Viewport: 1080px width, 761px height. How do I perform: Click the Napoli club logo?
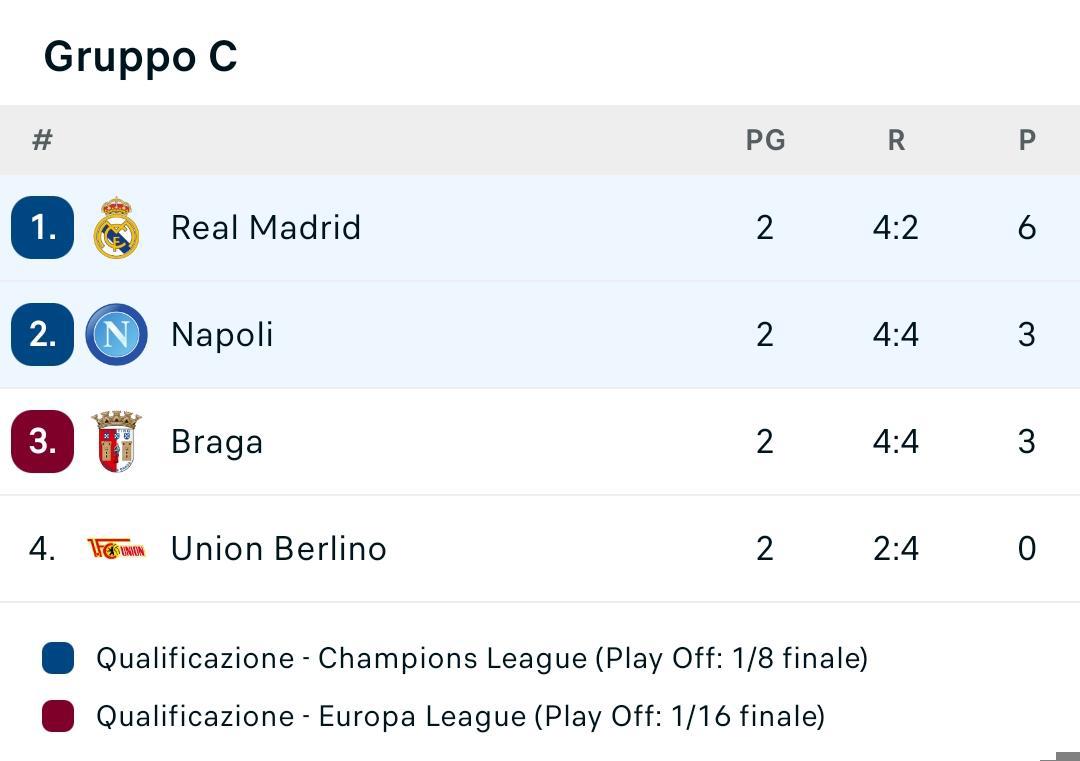point(116,335)
